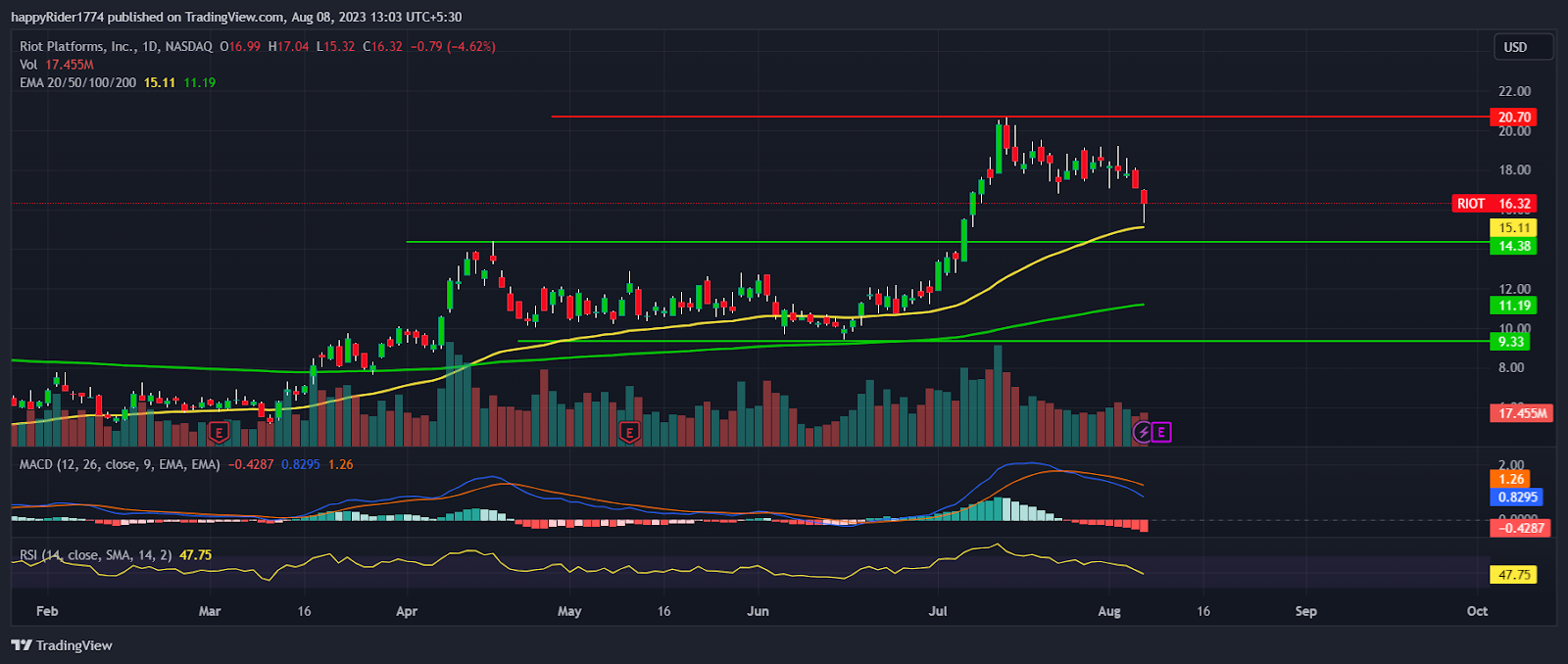Click the Feb label on time axis
Screen dimensions: 1568x664
(x=47, y=611)
